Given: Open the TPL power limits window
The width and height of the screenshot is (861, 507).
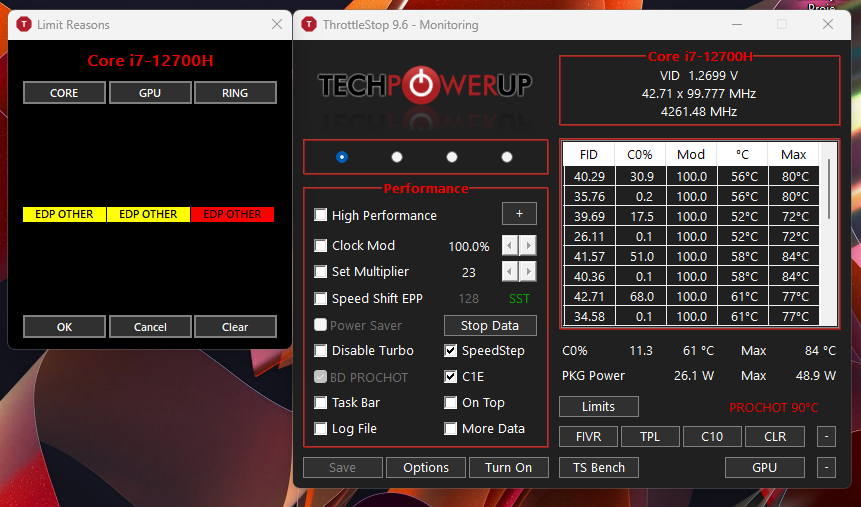Looking at the screenshot, I should 650,437.
